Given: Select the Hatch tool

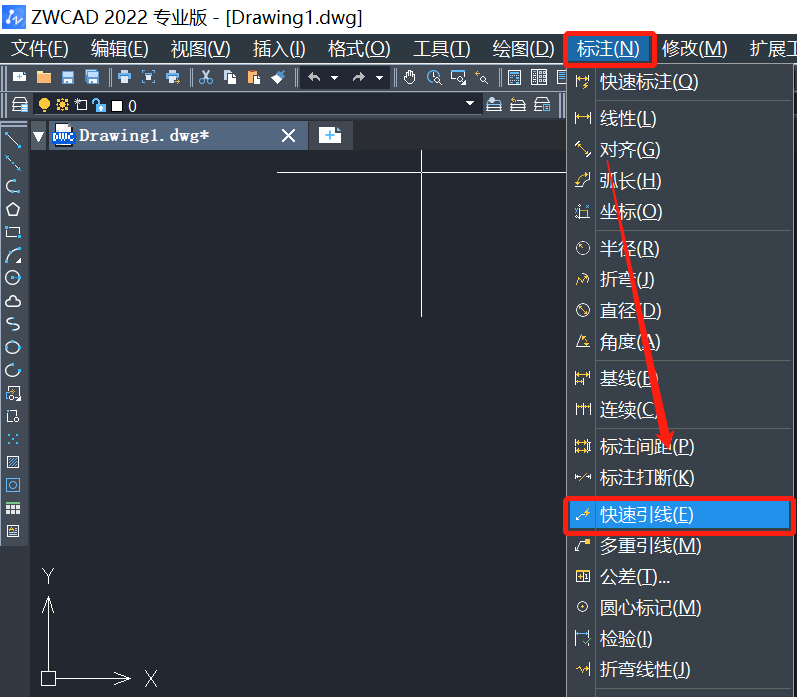Looking at the screenshot, I should [x=13, y=462].
